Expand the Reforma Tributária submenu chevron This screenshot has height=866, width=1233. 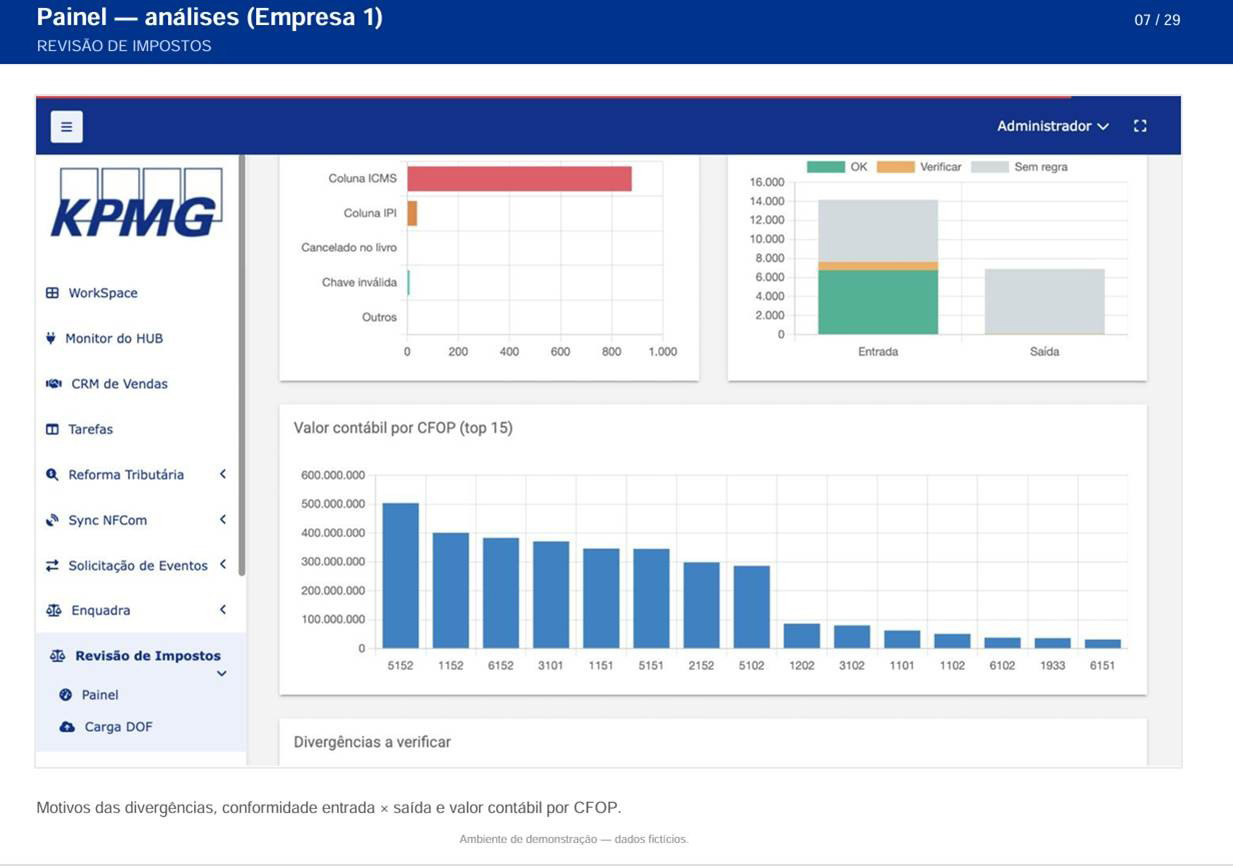click(x=223, y=474)
